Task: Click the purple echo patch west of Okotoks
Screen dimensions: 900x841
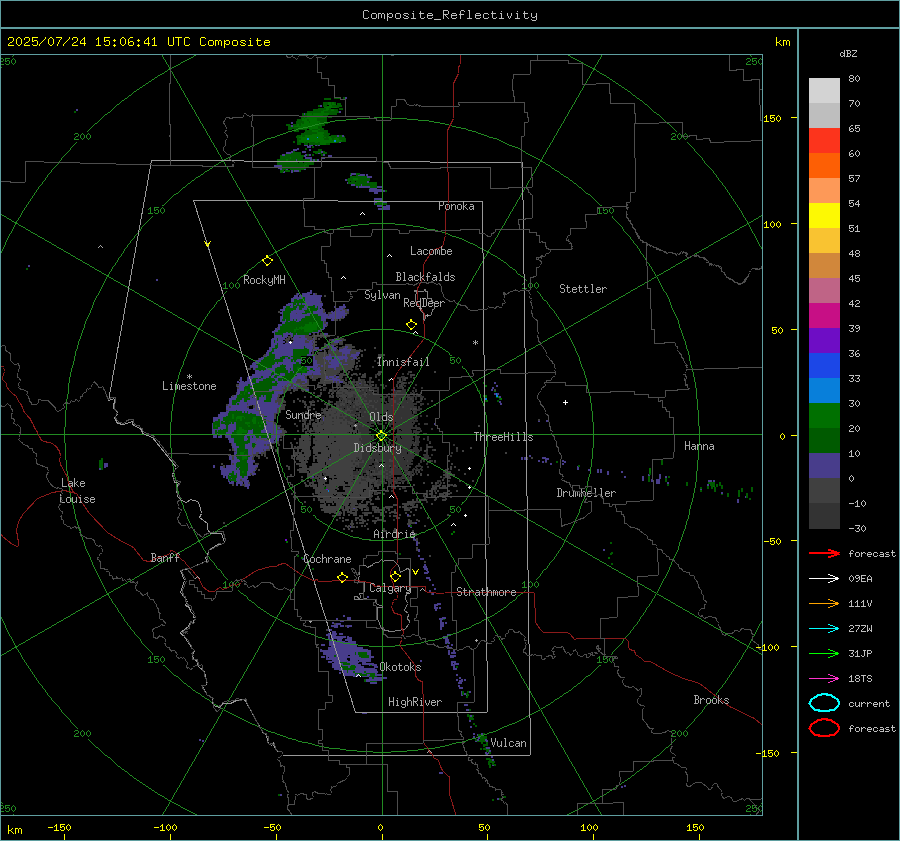Action: pos(350,653)
